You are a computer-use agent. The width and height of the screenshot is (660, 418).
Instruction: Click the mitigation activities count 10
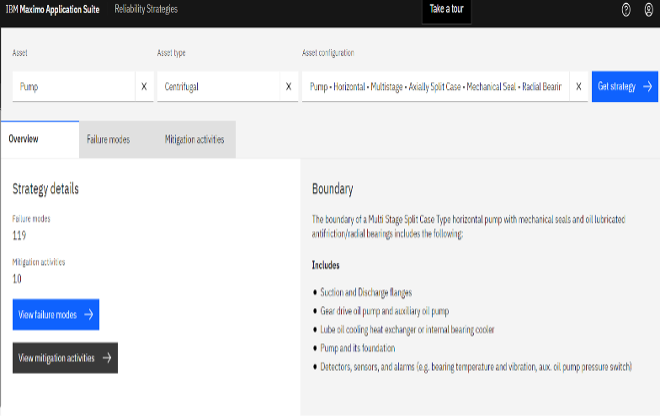pos(17,279)
